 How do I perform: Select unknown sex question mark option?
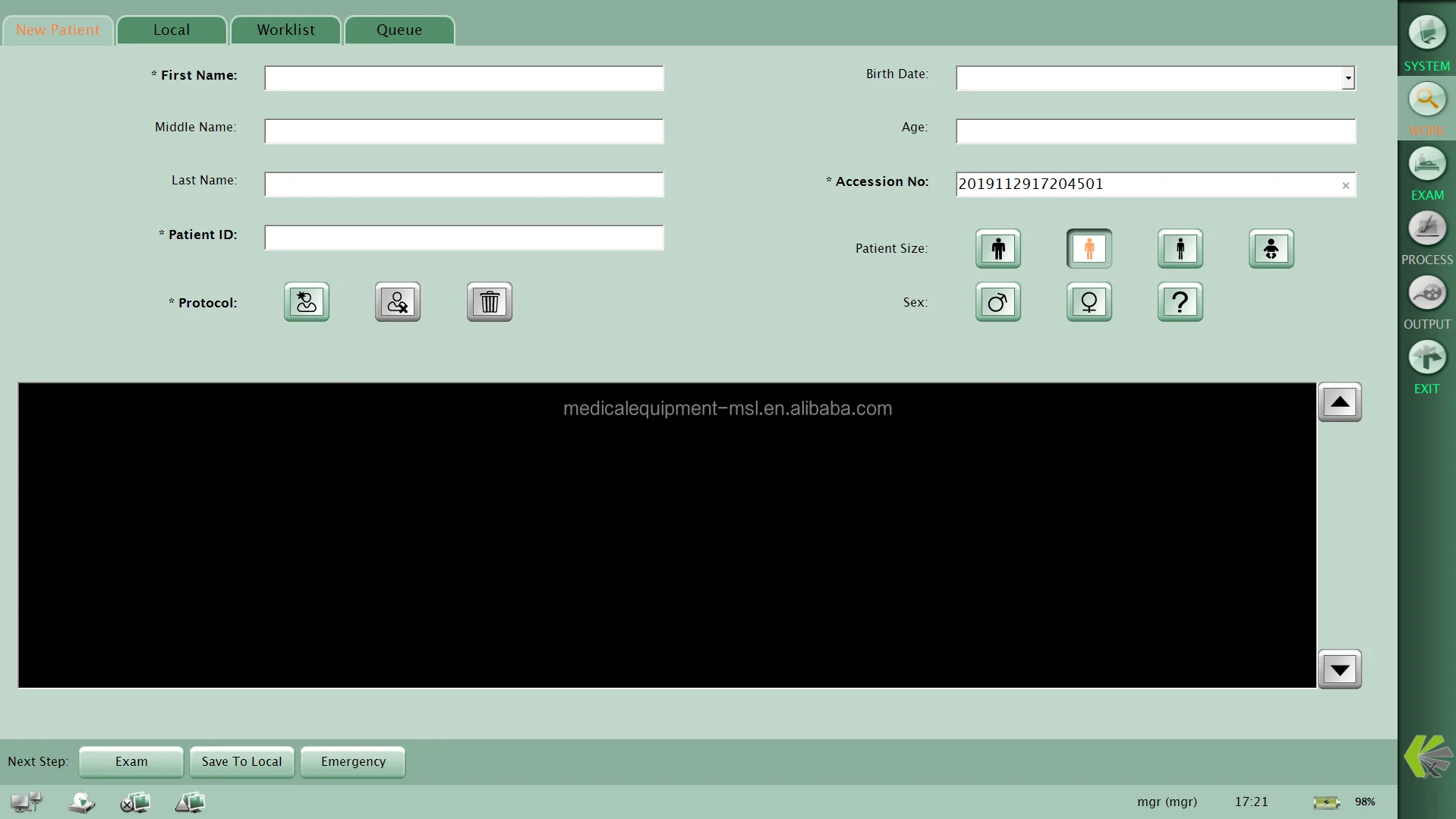coord(1180,302)
